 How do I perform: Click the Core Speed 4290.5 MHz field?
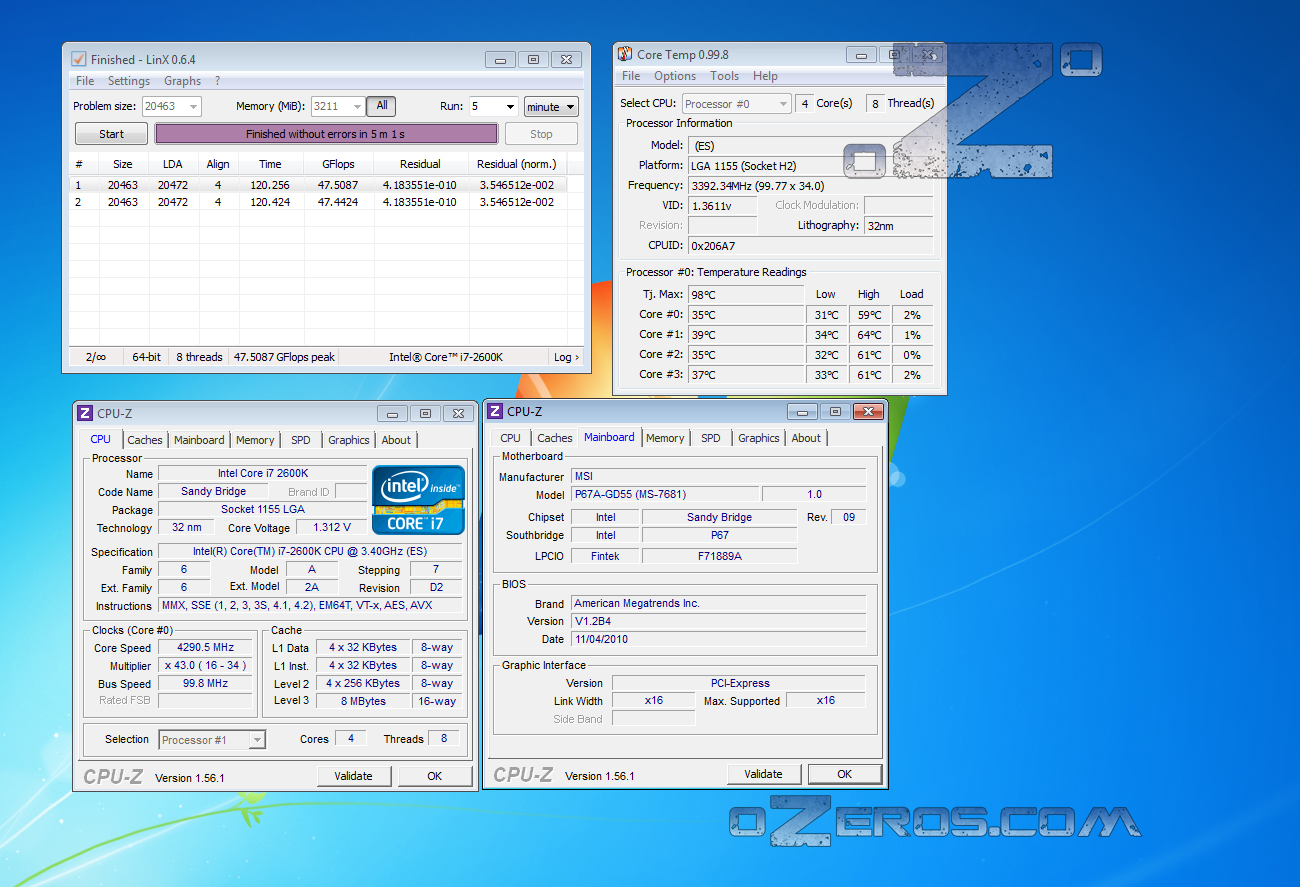click(205, 648)
